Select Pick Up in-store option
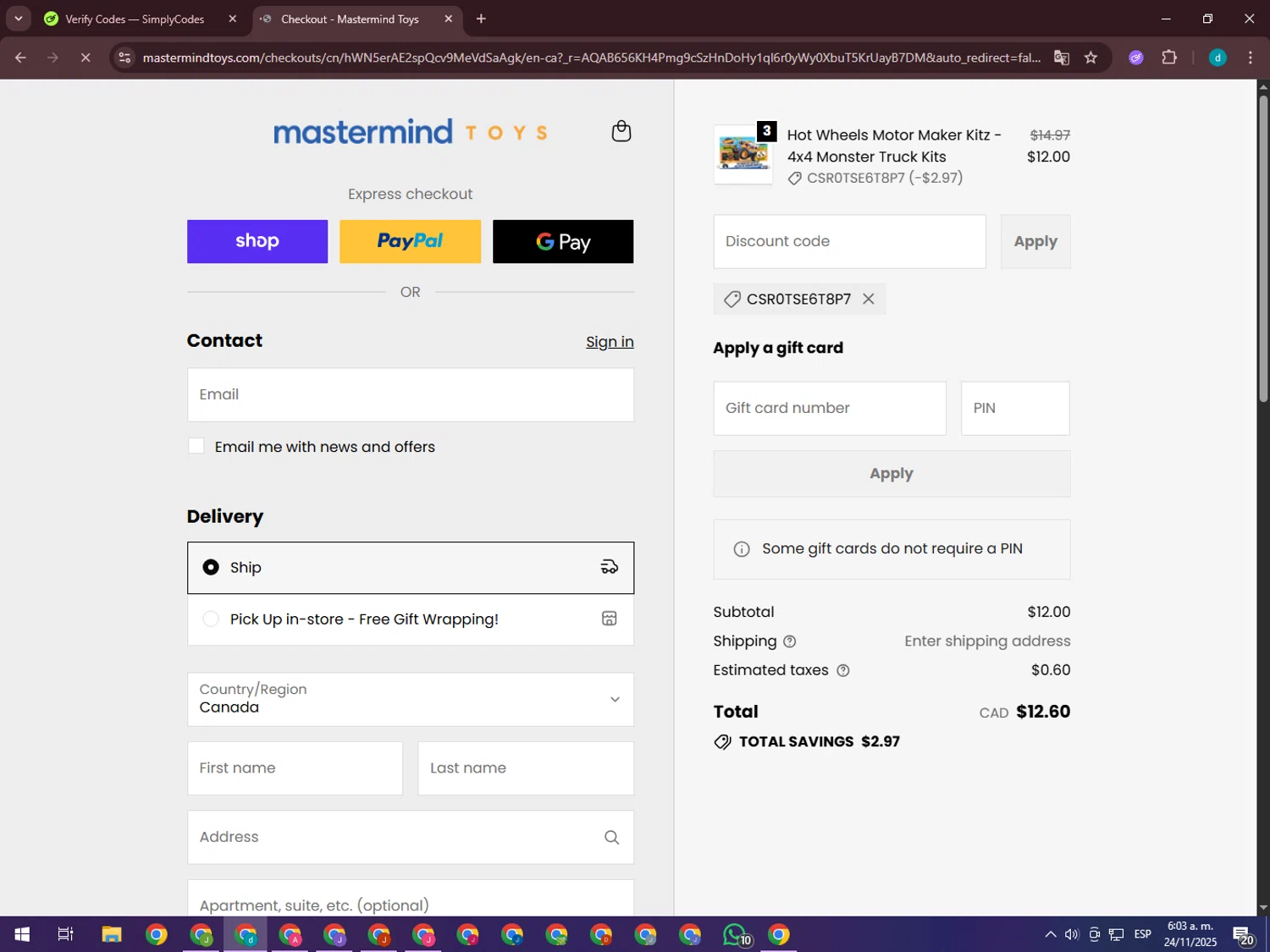Viewport: 1270px width, 952px height. coord(411,619)
